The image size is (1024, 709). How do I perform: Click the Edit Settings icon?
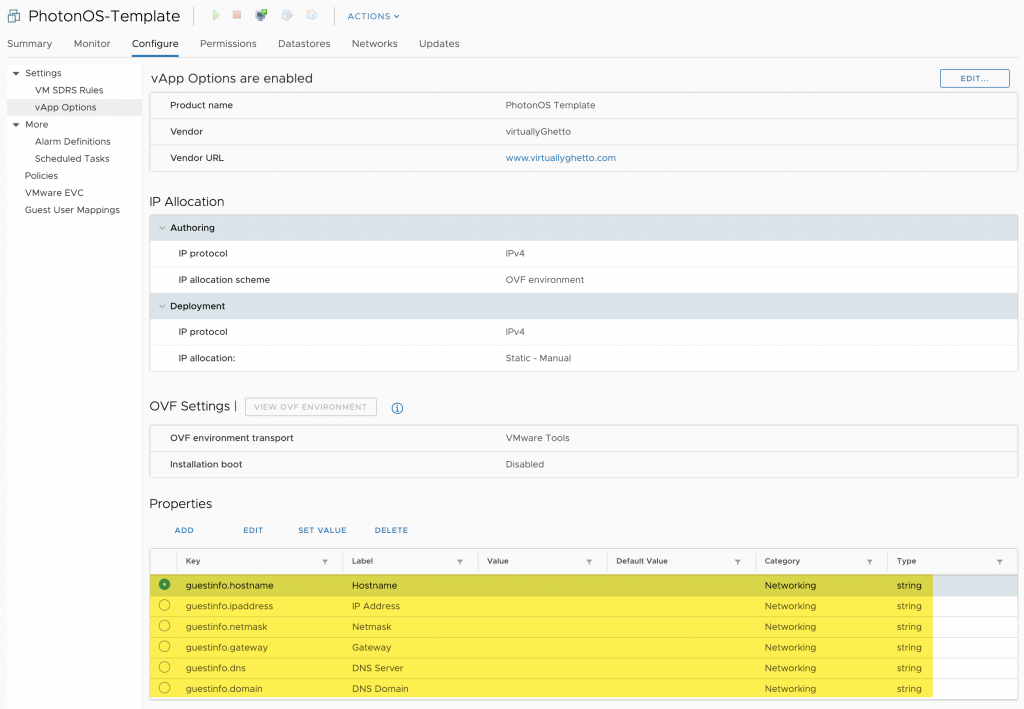(285, 15)
